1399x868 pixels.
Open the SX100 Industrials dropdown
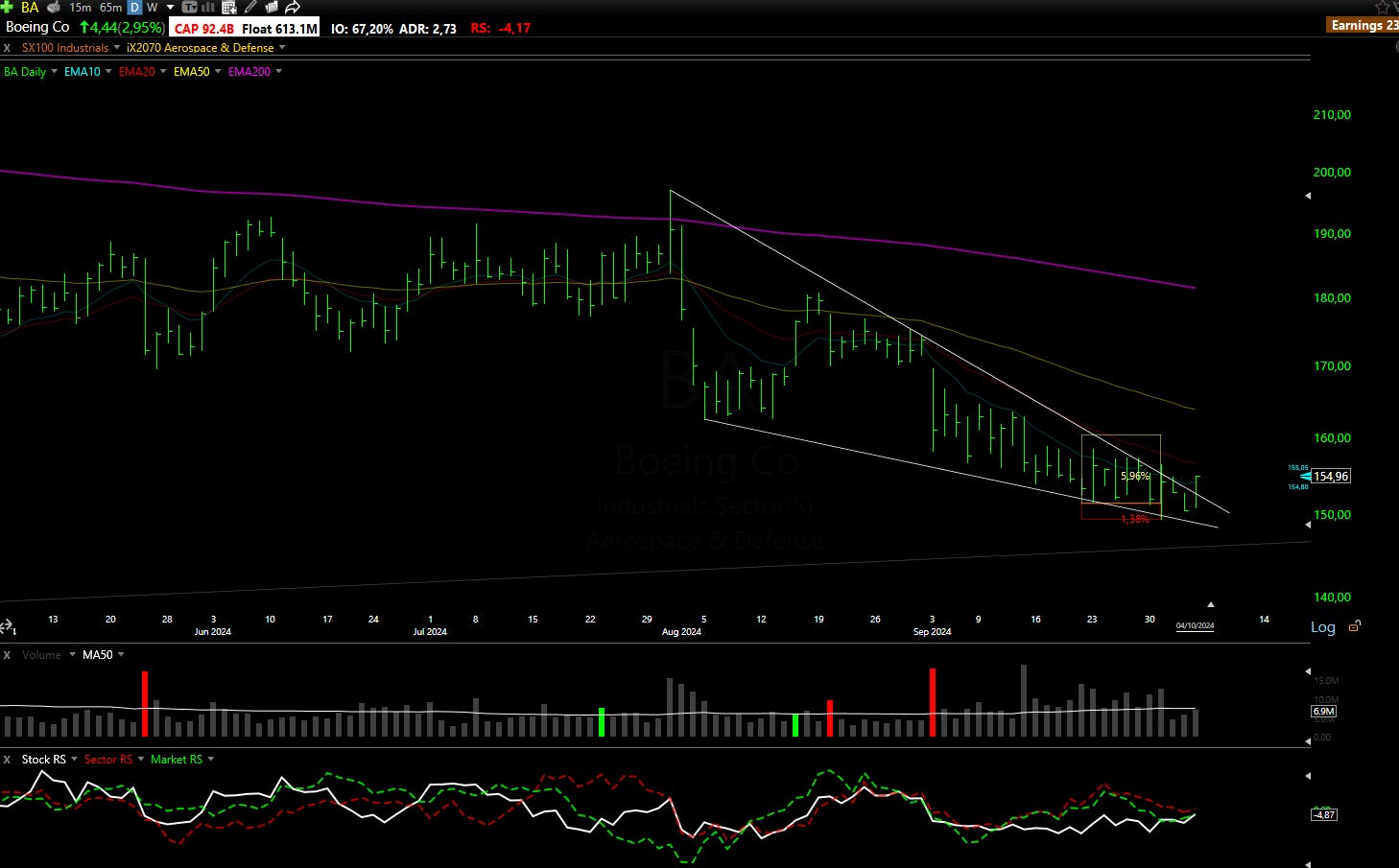[x=117, y=47]
